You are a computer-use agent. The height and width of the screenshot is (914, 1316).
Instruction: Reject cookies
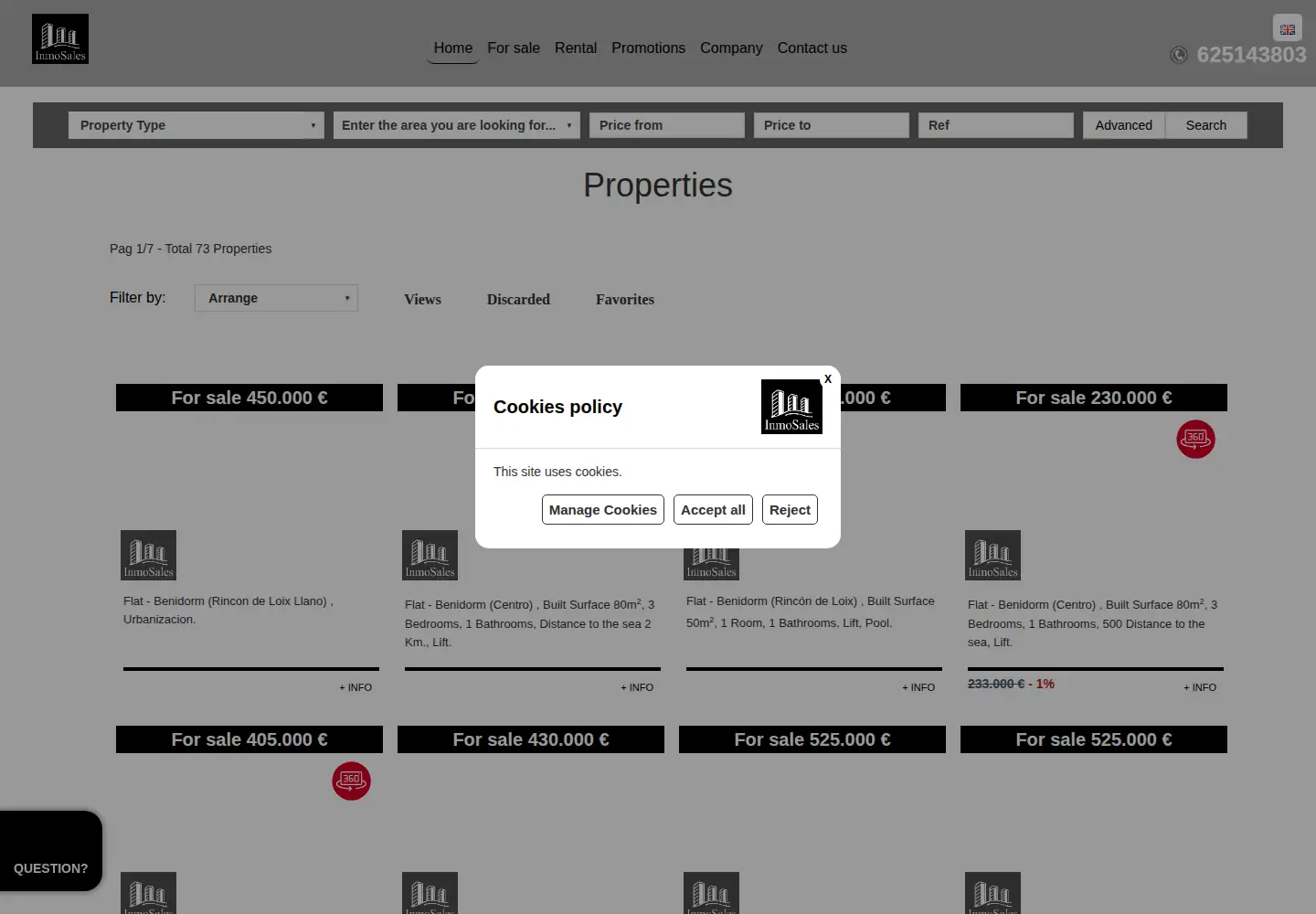click(x=790, y=510)
